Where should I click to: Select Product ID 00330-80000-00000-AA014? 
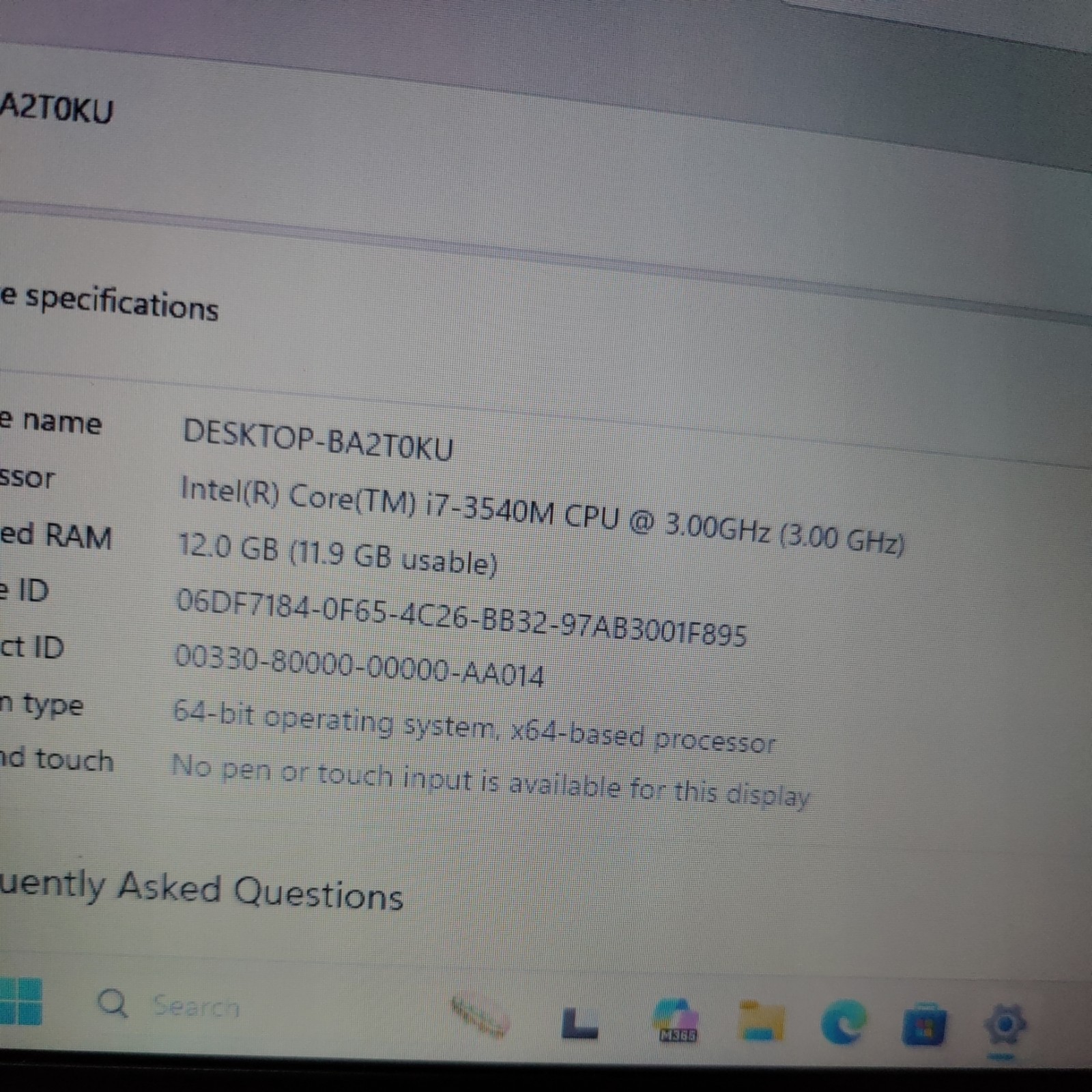[359, 666]
